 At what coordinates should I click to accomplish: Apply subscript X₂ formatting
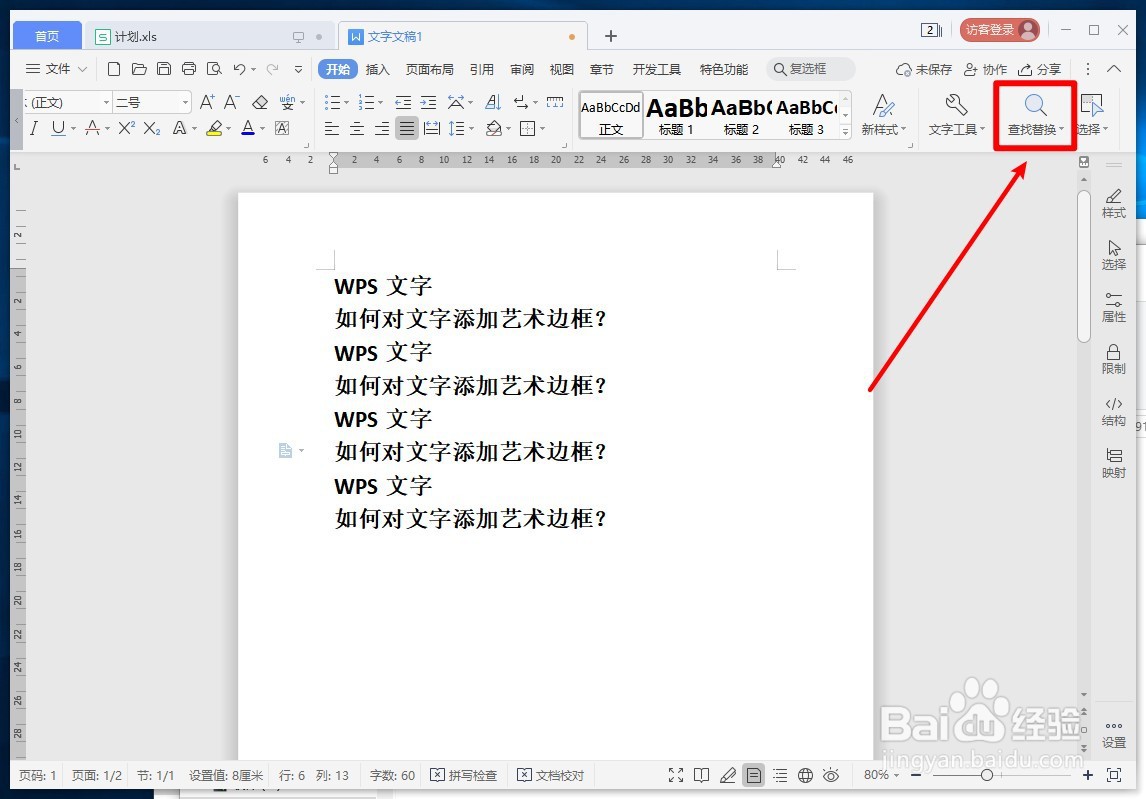(x=151, y=129)
